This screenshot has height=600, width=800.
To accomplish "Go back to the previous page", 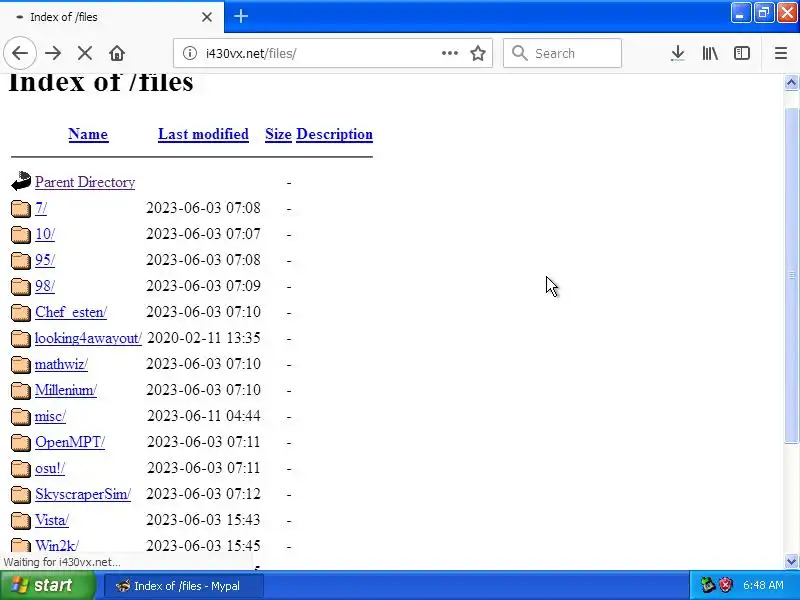I will 20,53.
